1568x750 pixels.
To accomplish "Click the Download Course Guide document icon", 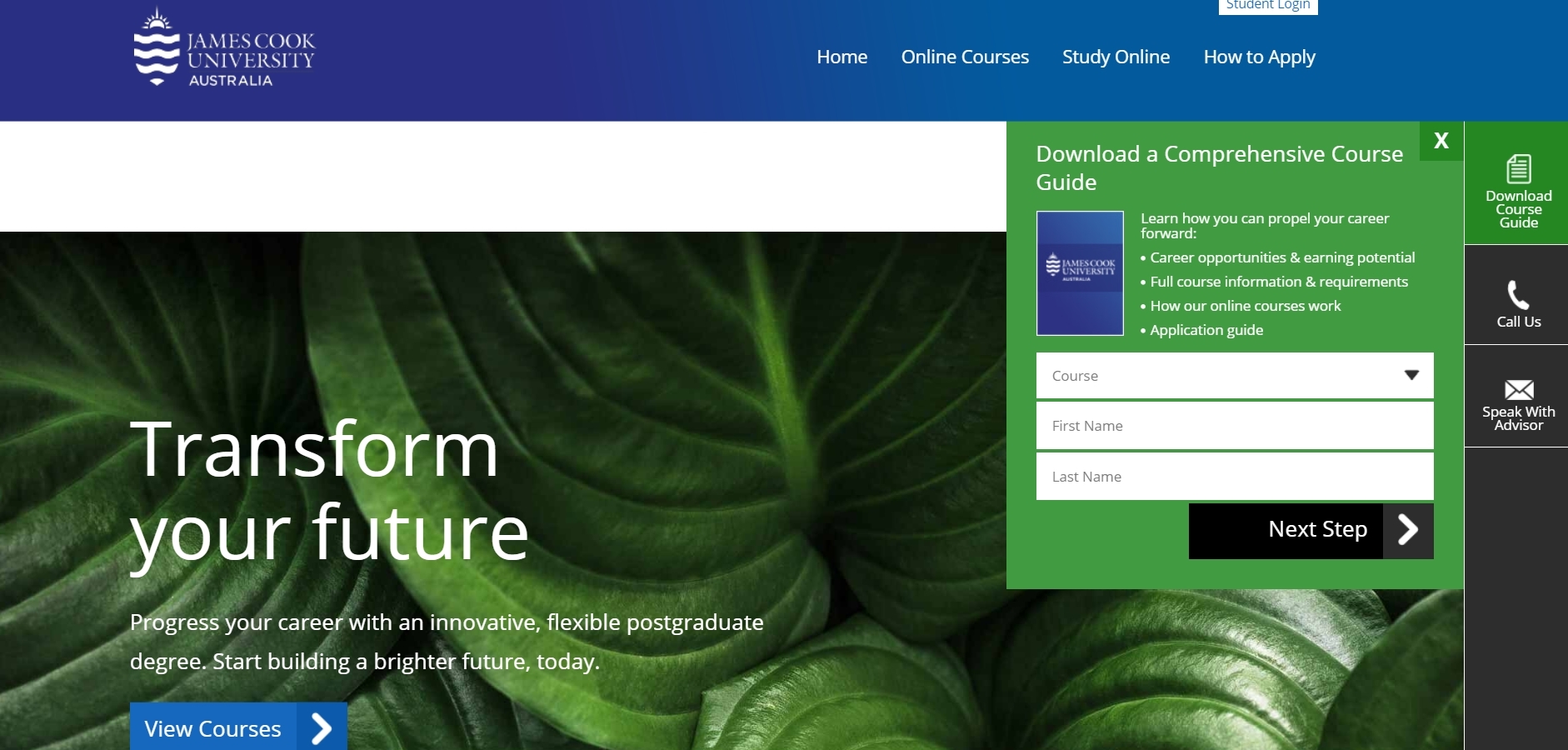I will pos(1518,168).
